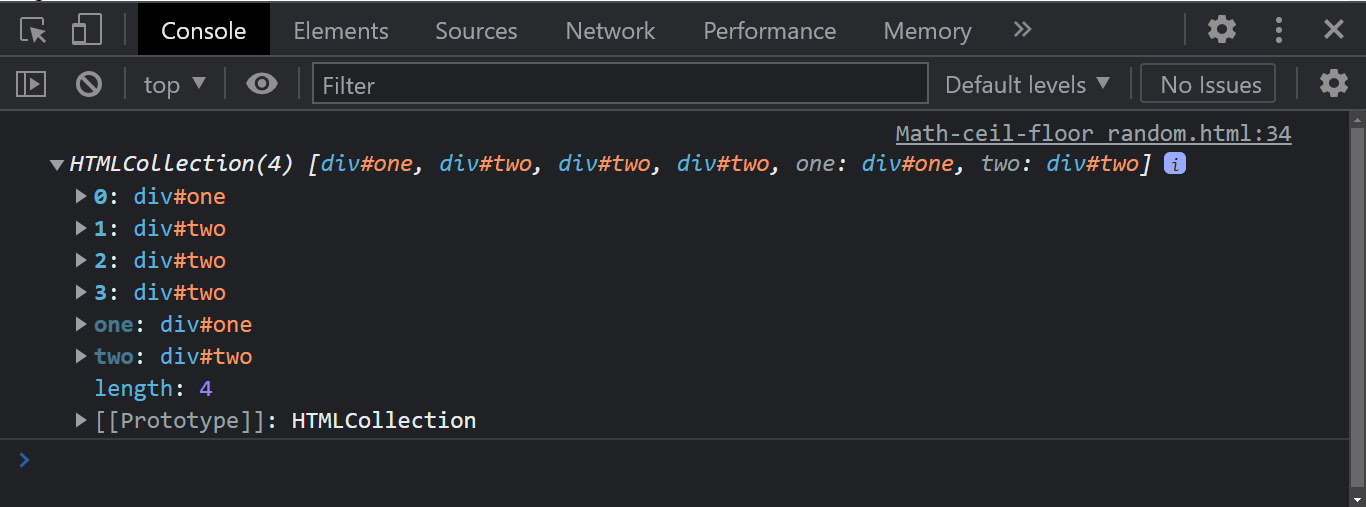
Task: Open the Sources tab
Action: (476, 30)
